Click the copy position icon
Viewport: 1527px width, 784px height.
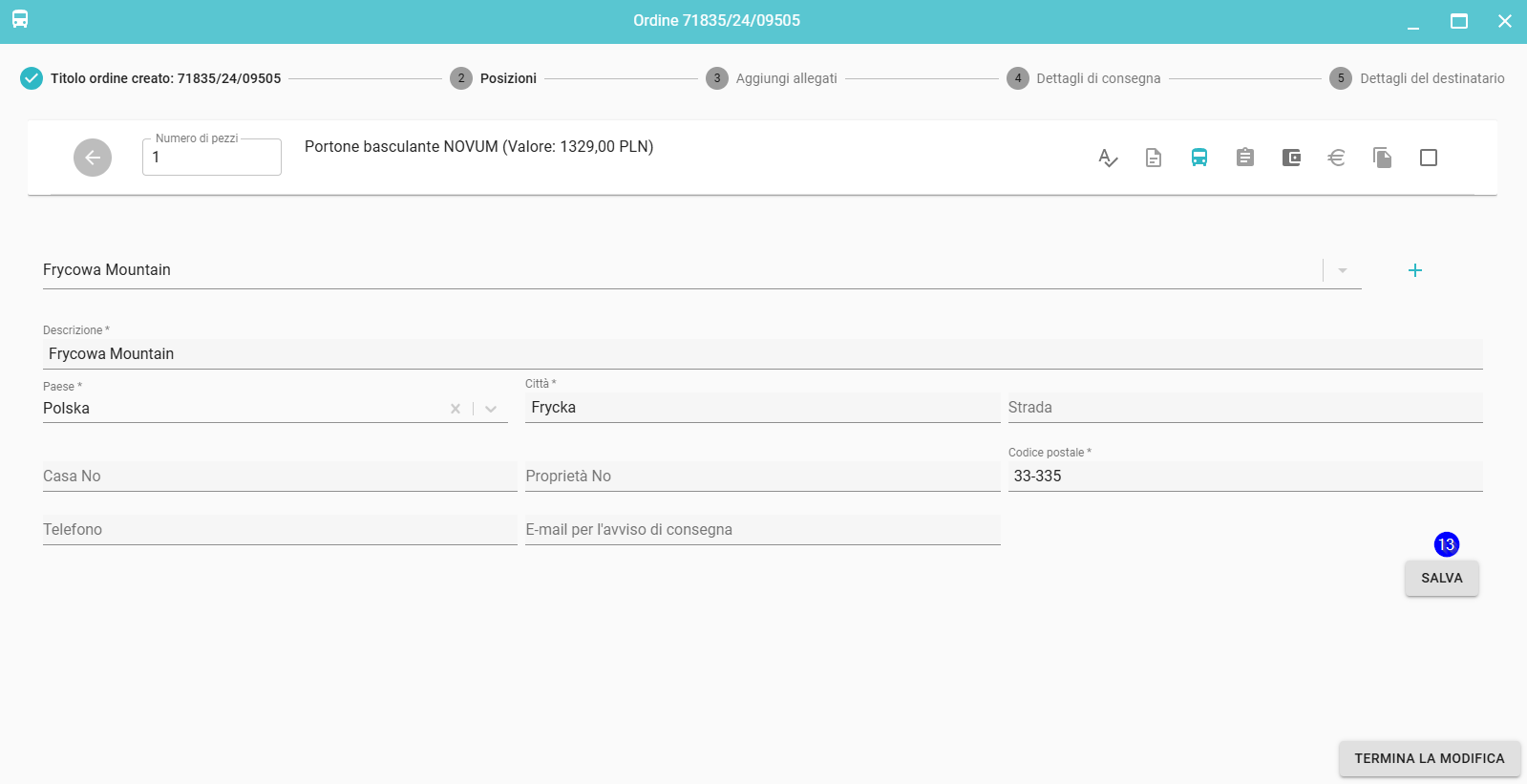[1383, 158]
